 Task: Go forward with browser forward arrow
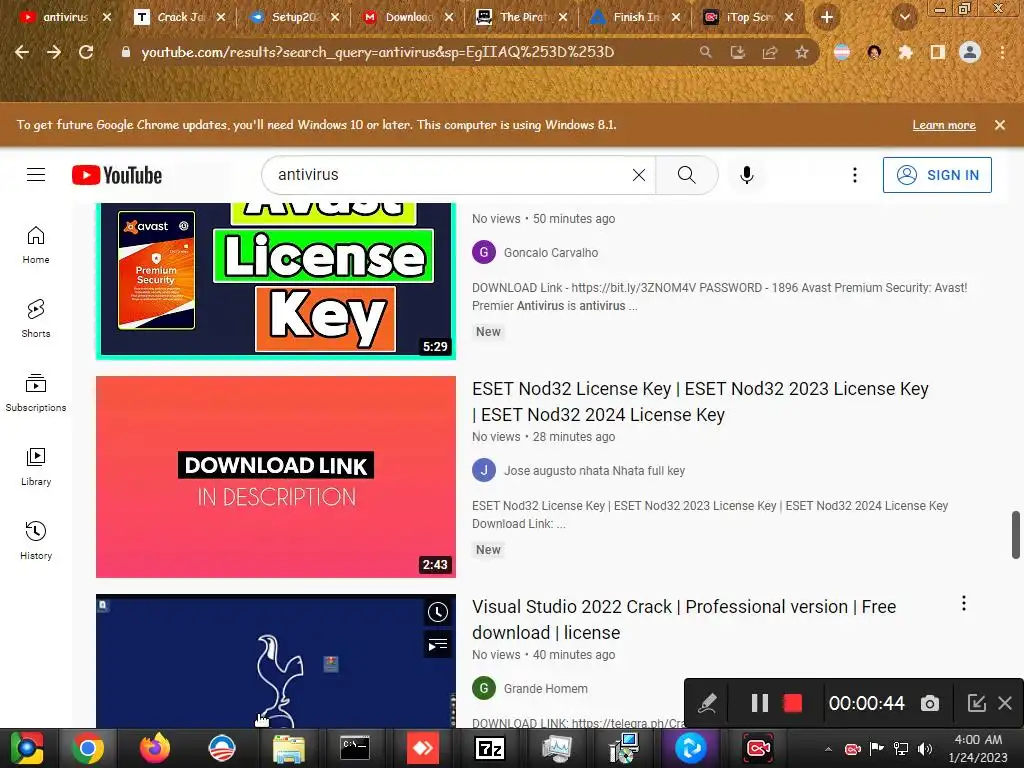click(54, 52)
